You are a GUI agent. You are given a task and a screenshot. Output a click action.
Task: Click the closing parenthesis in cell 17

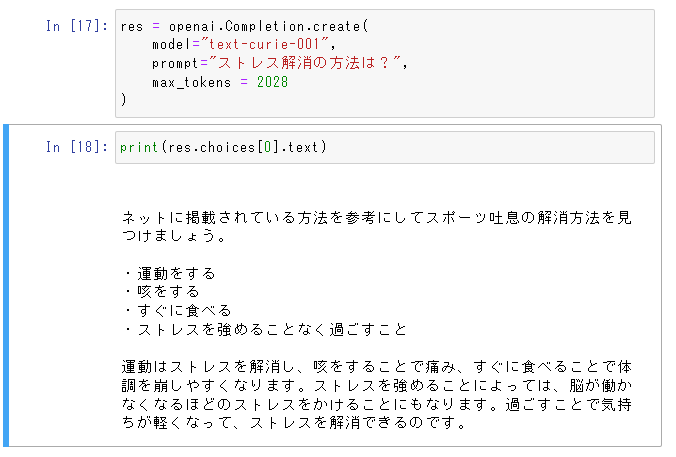124,100
